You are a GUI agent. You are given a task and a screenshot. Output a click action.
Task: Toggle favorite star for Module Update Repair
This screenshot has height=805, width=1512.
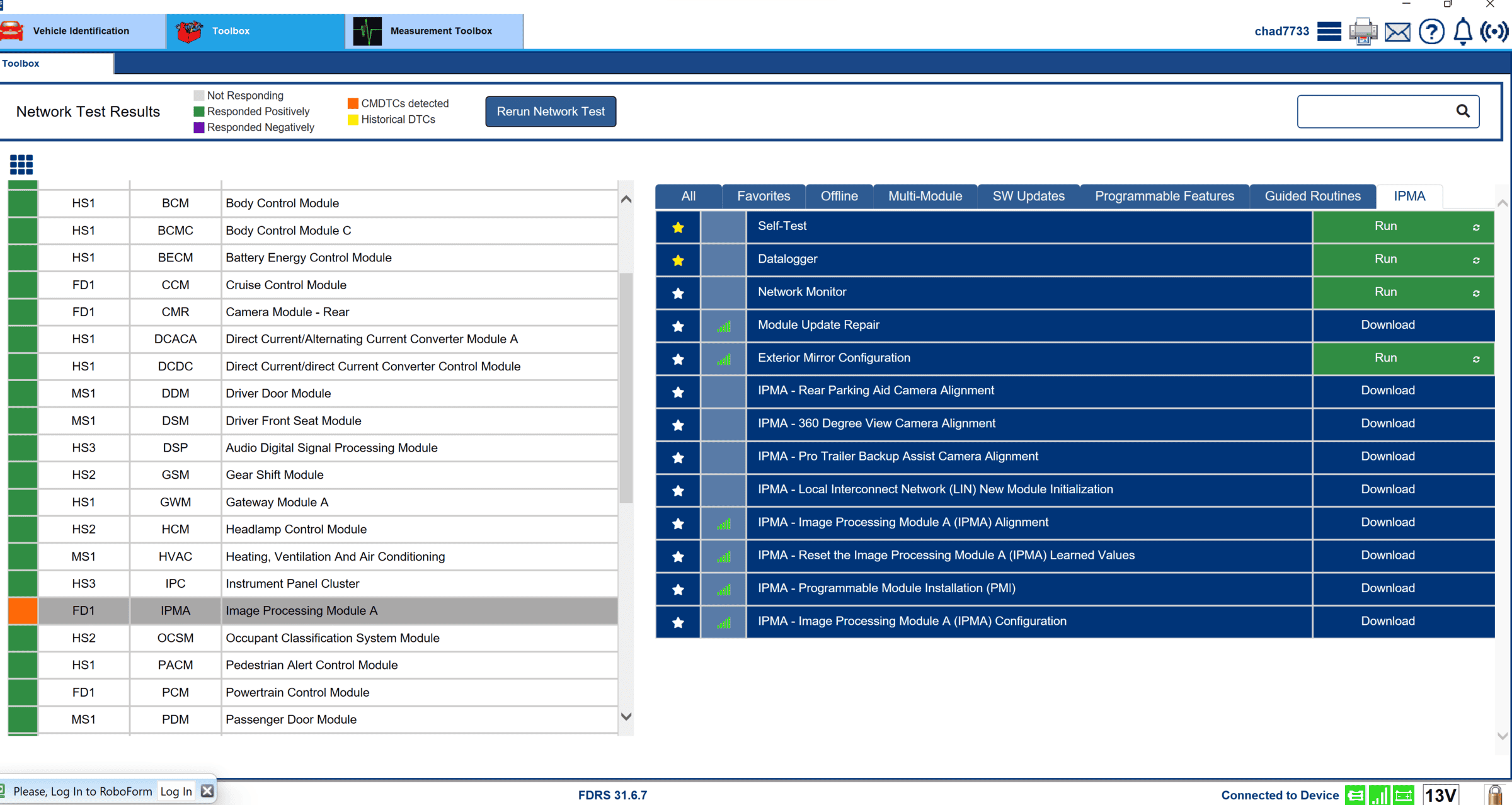pyautogui.click(x=678, y=326)
